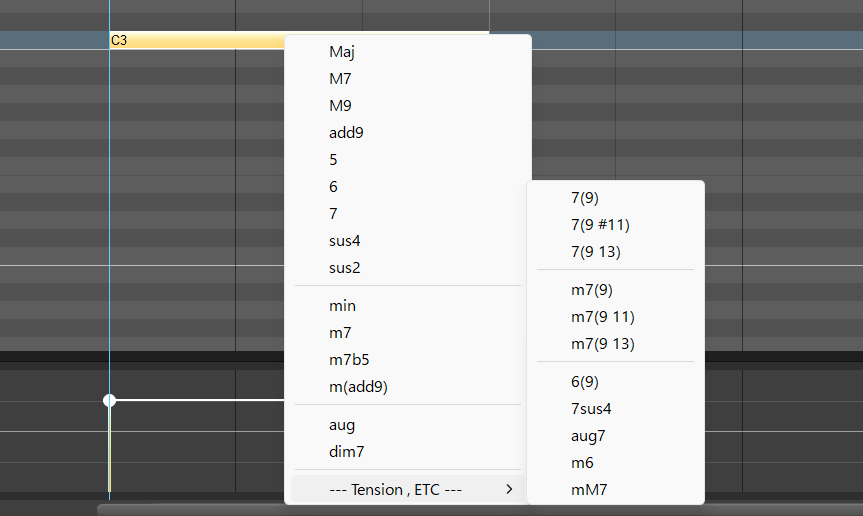This screenshot has width=863, height=516.
Task: Select m(add9) chord entry
Action: (x=358, y=387)
